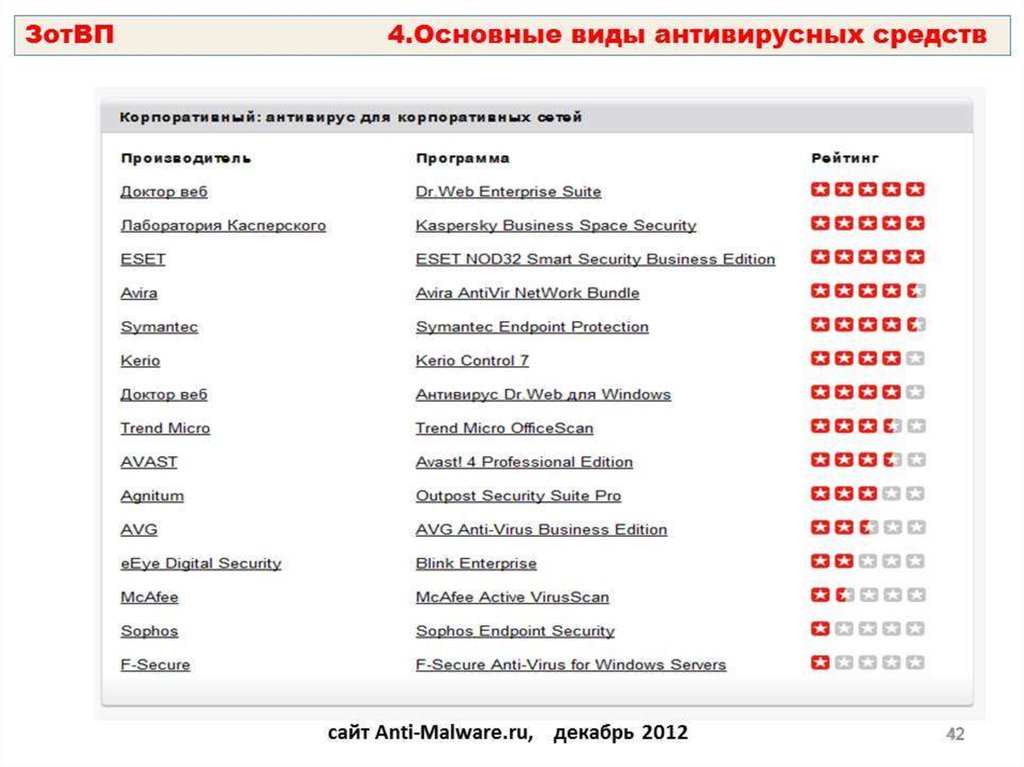This screenshot has width=1024, height=767.
Task: Open the Sophos Endpoint Security link
Action: [x=515, y=631]
